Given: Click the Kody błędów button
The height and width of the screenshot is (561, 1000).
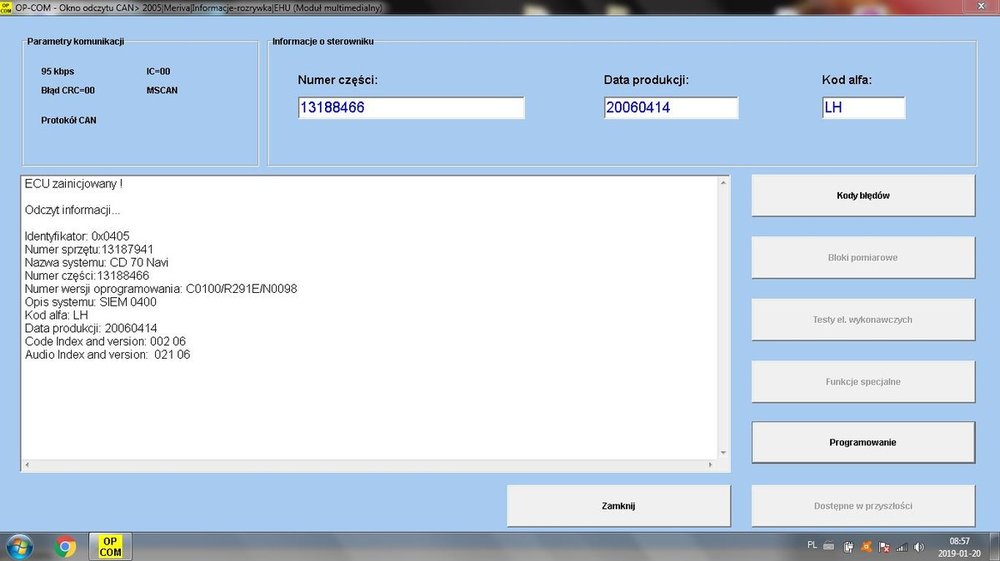Looking at the screenshot, I should coord(863,195).
